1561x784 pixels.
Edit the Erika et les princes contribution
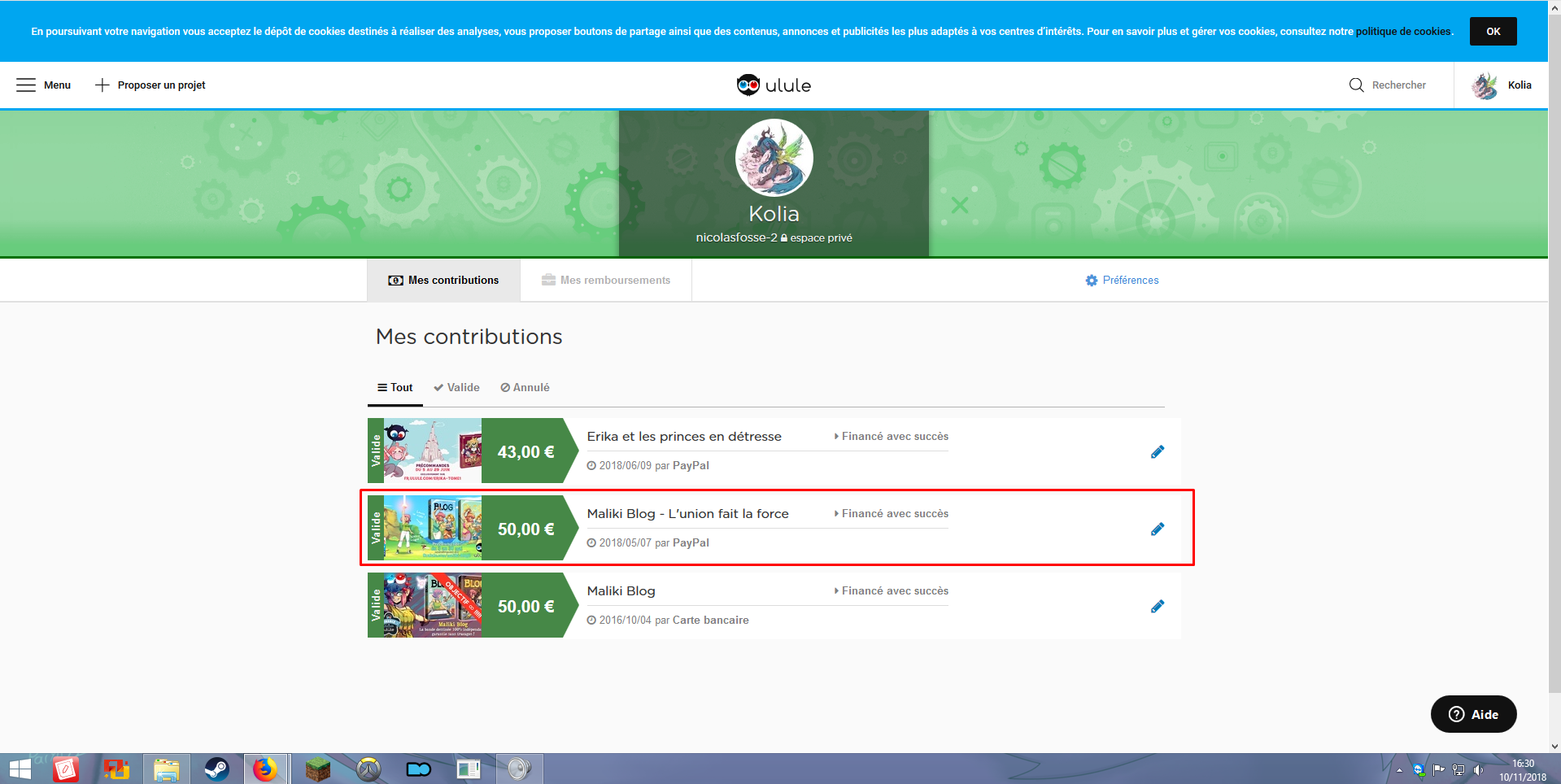tap(1157, 452)
